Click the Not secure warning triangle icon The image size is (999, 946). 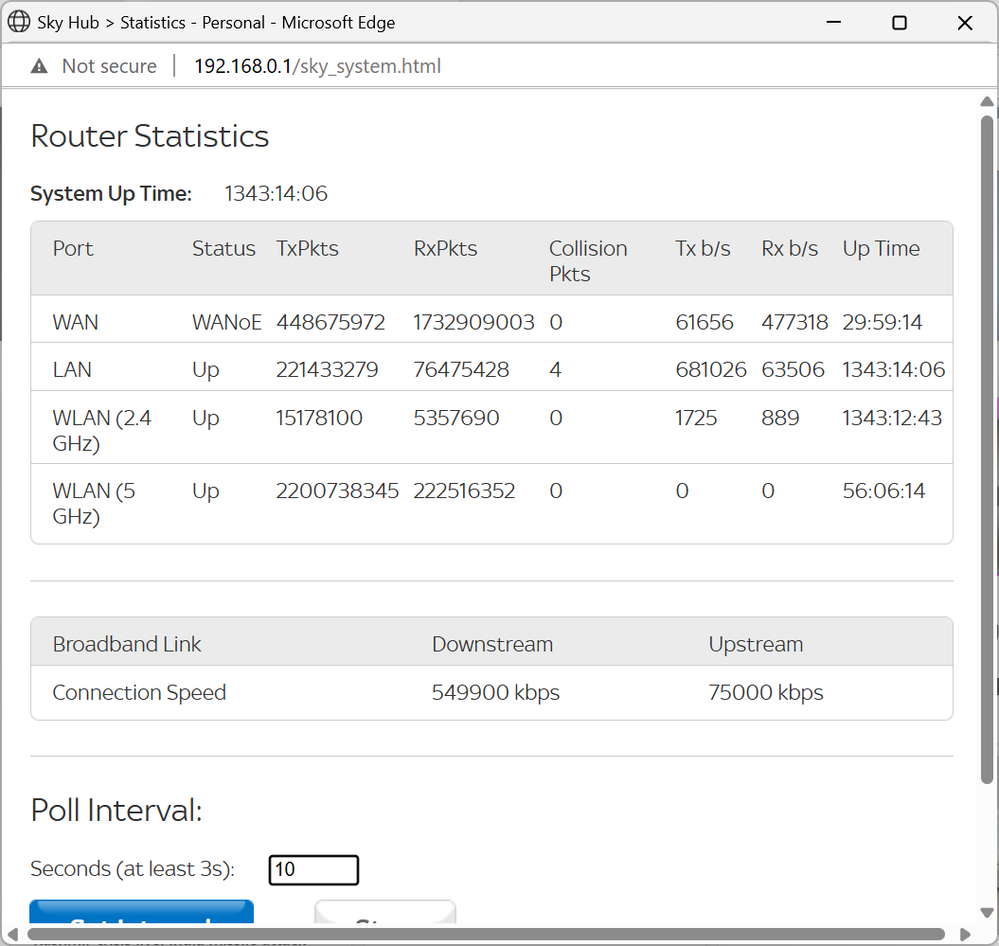pos(39,67)
